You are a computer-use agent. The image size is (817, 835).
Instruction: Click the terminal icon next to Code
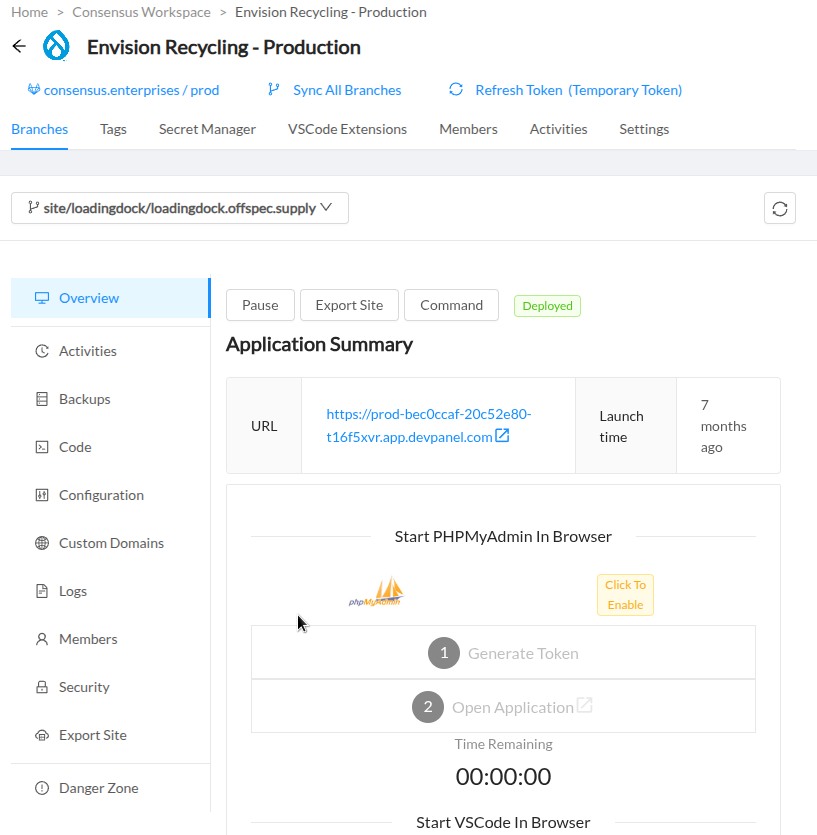(x=42, y=447)
